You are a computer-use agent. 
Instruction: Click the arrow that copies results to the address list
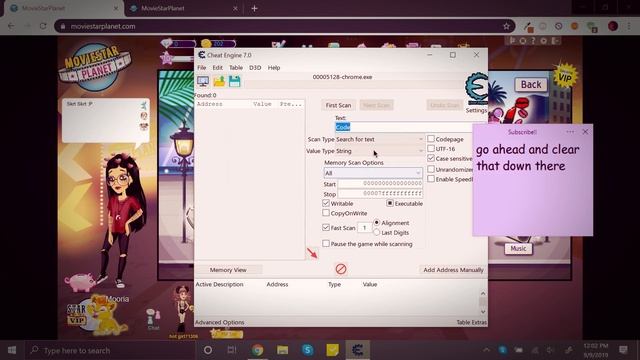click(312, 253)
